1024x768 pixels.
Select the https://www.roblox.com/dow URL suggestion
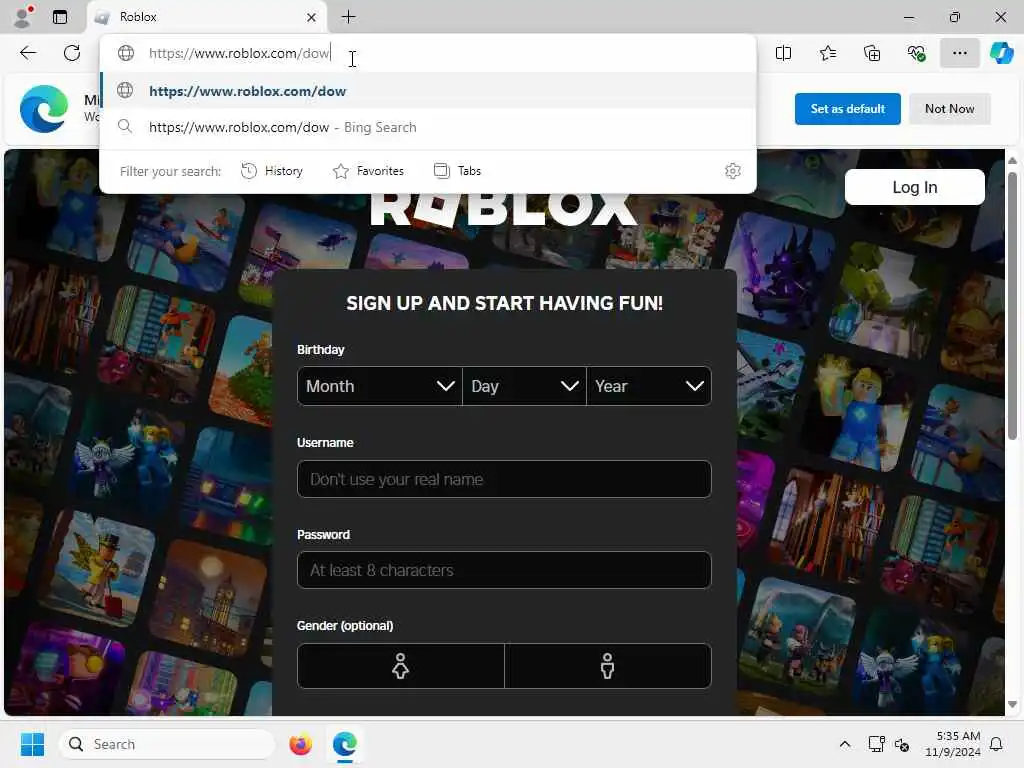point(428,91)
